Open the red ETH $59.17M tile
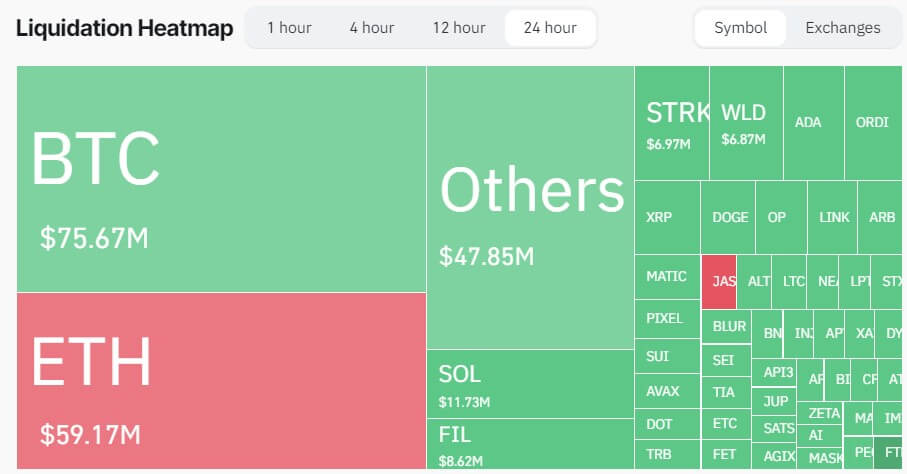Screen dimensions: 907x474 click(x=221, y=380)
